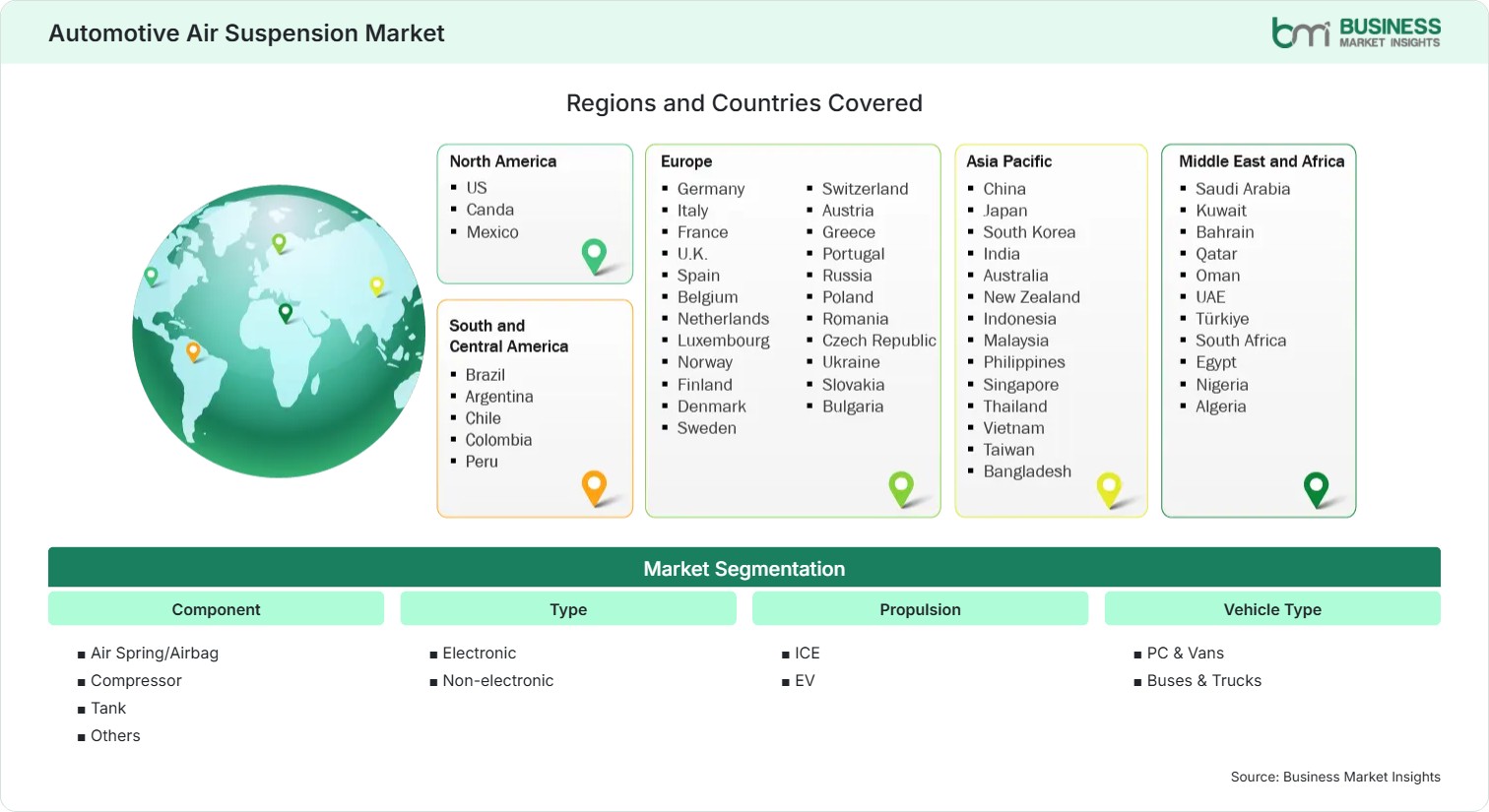Click the yellow pin in Asia Pacific card
The image size is (1489, 812).
pyautogui.click(x=1109, y=490)
